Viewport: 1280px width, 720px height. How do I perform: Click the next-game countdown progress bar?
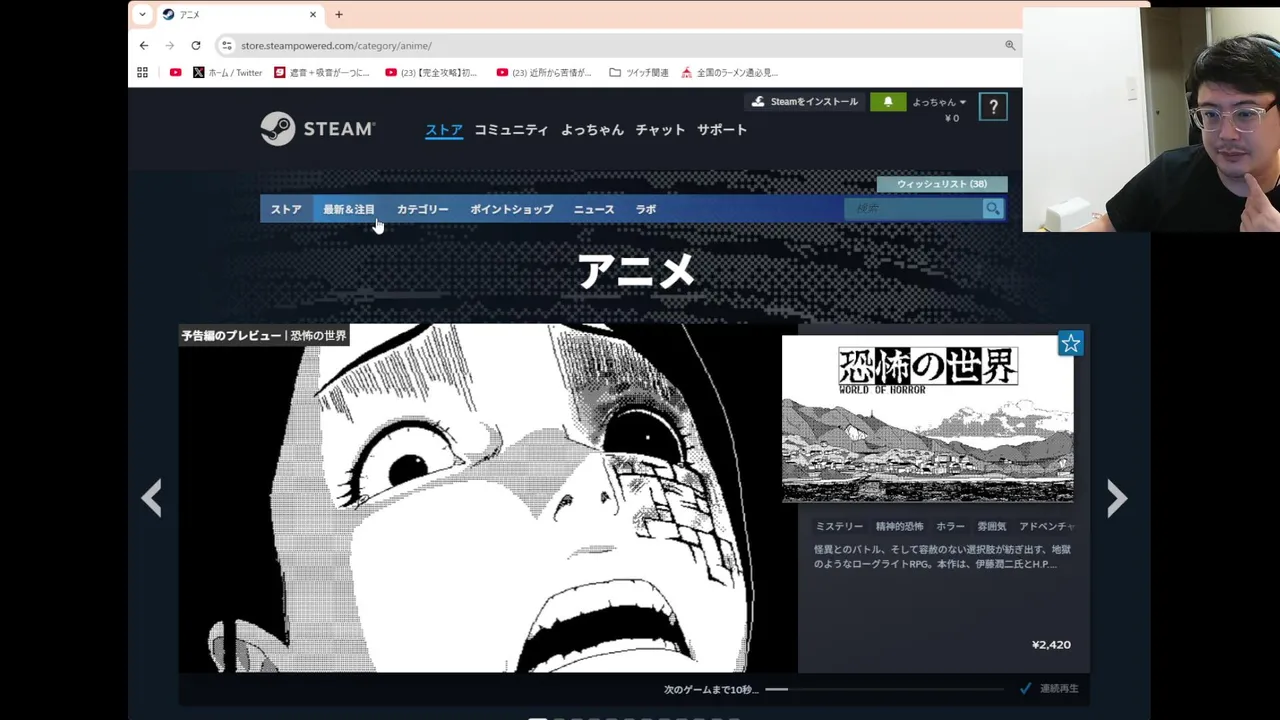click(x=885, y=689)
